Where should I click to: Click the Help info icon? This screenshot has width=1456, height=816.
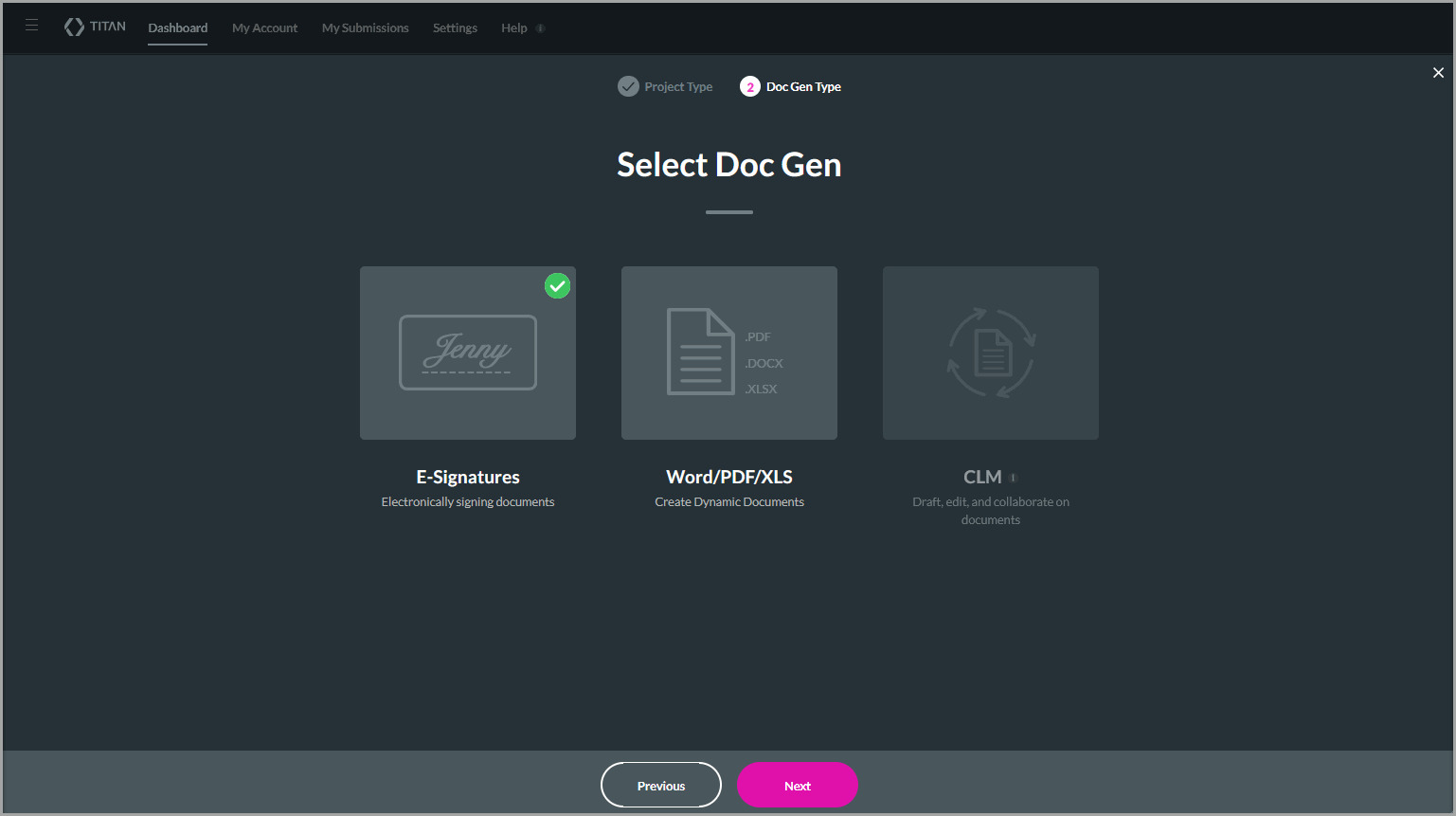point(541,28)
